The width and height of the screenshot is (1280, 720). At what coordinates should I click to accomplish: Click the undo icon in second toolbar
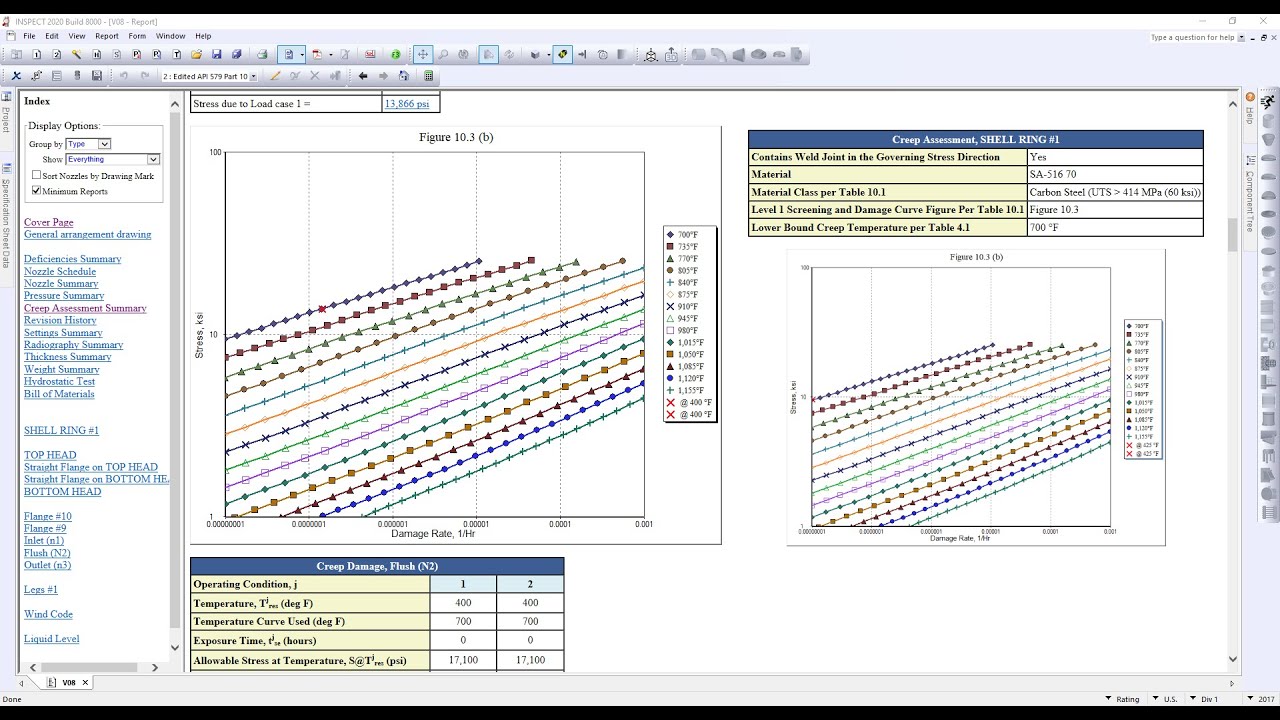(124, 76)
